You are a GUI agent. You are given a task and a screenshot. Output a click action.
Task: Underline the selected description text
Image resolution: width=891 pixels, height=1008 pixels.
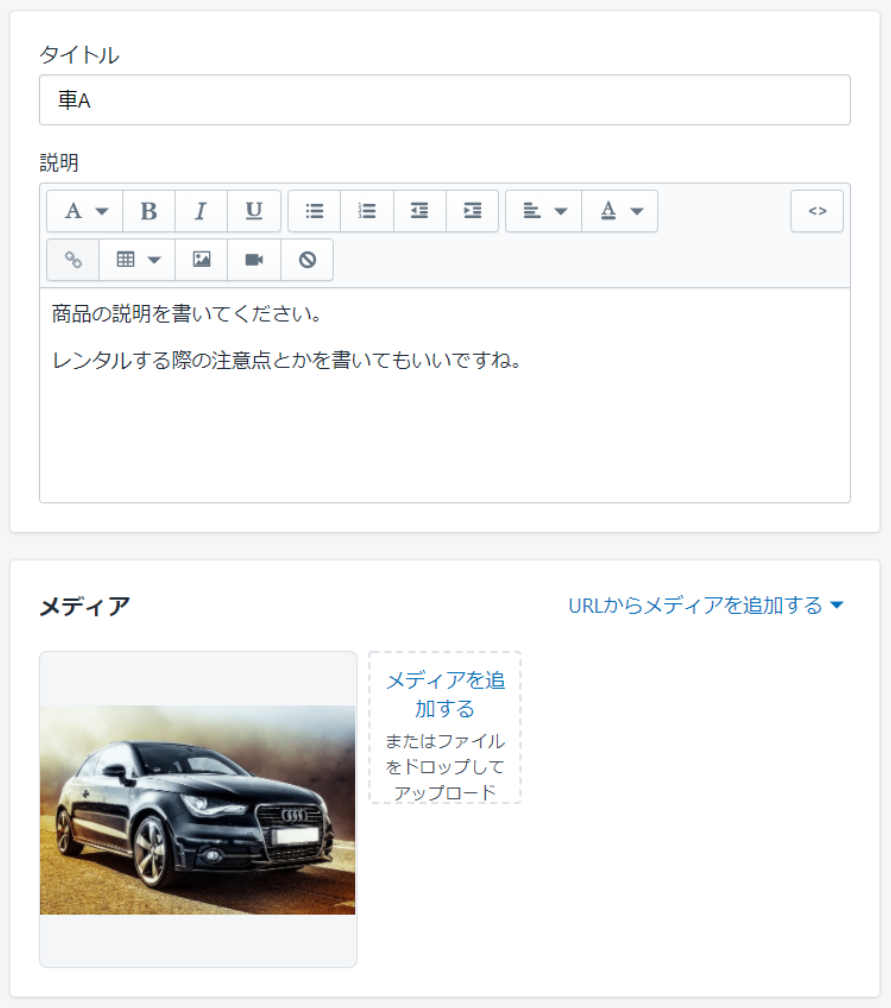[254, 211]
